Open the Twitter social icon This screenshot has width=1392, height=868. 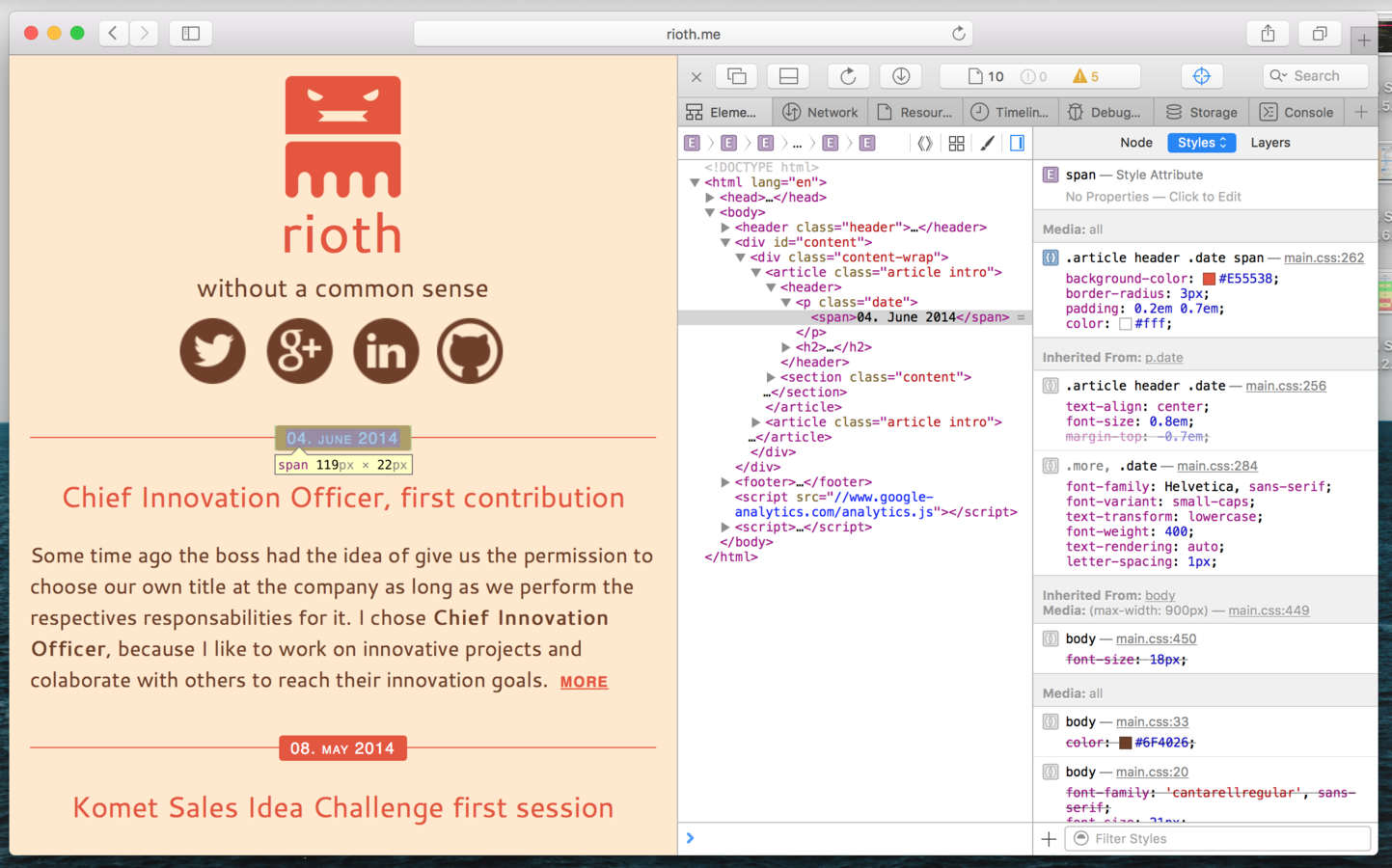click(212, 351)
